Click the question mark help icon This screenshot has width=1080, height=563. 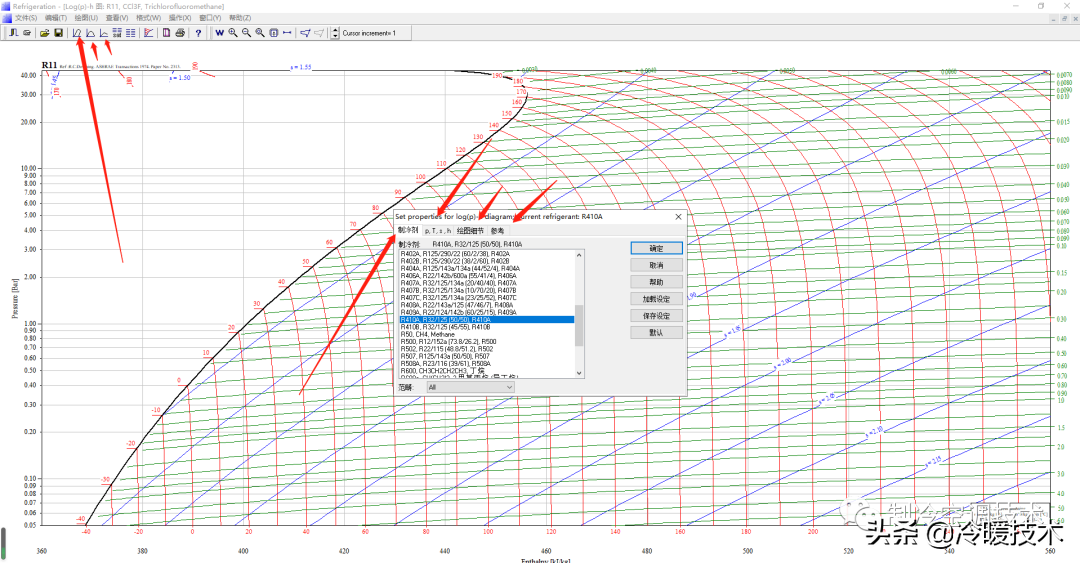[x=199, y=33]
